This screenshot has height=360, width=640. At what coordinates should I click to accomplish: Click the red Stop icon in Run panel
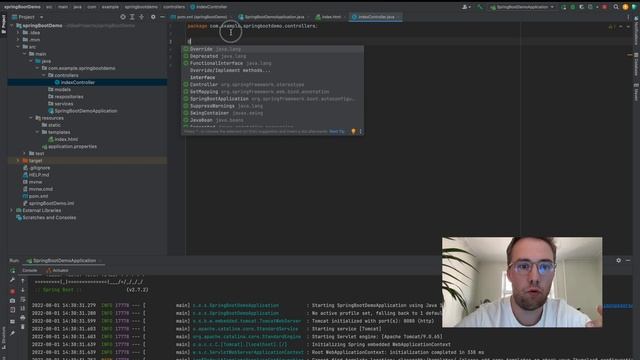[x=12, y=291]
